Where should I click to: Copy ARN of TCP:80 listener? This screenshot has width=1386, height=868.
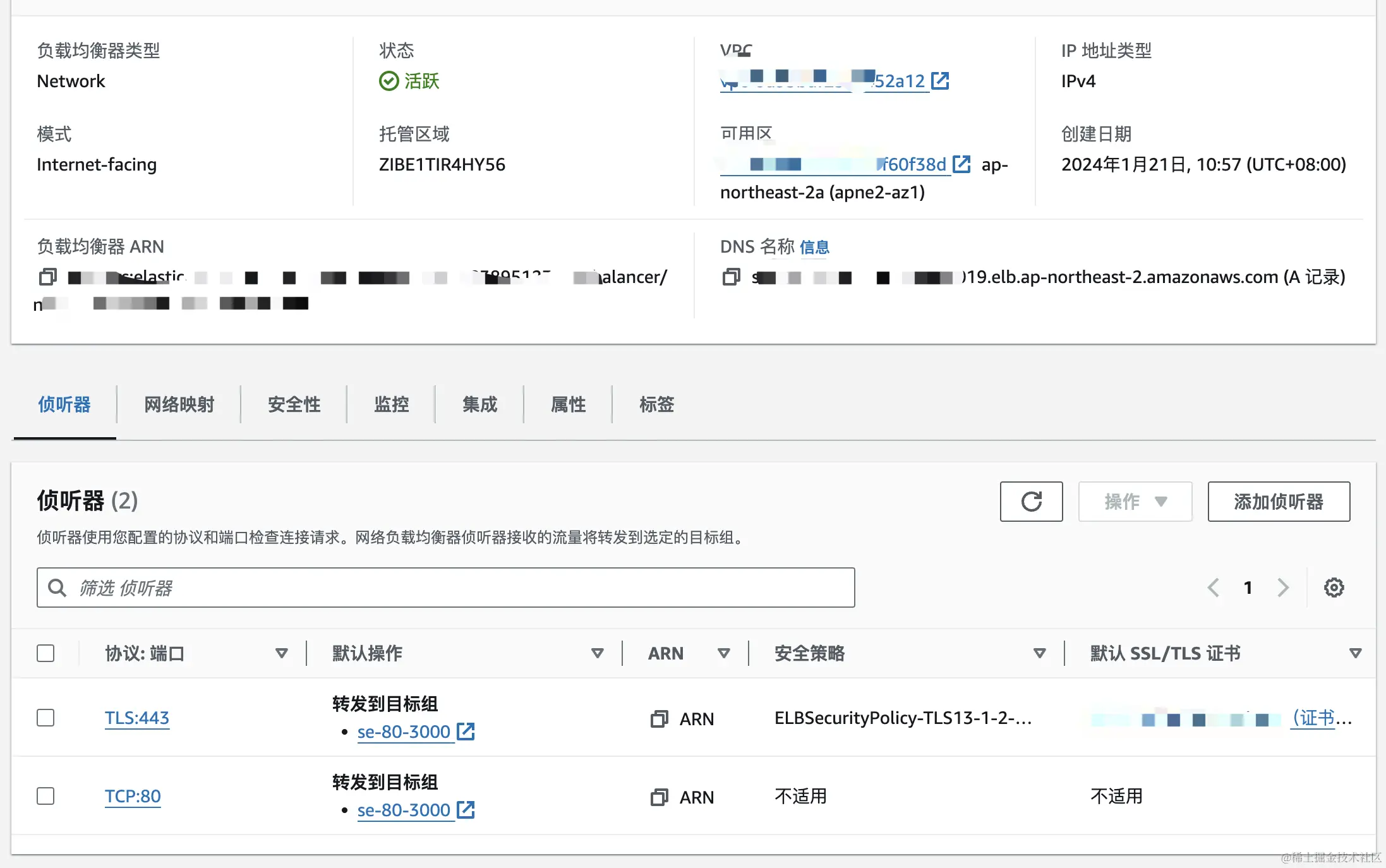660,797
